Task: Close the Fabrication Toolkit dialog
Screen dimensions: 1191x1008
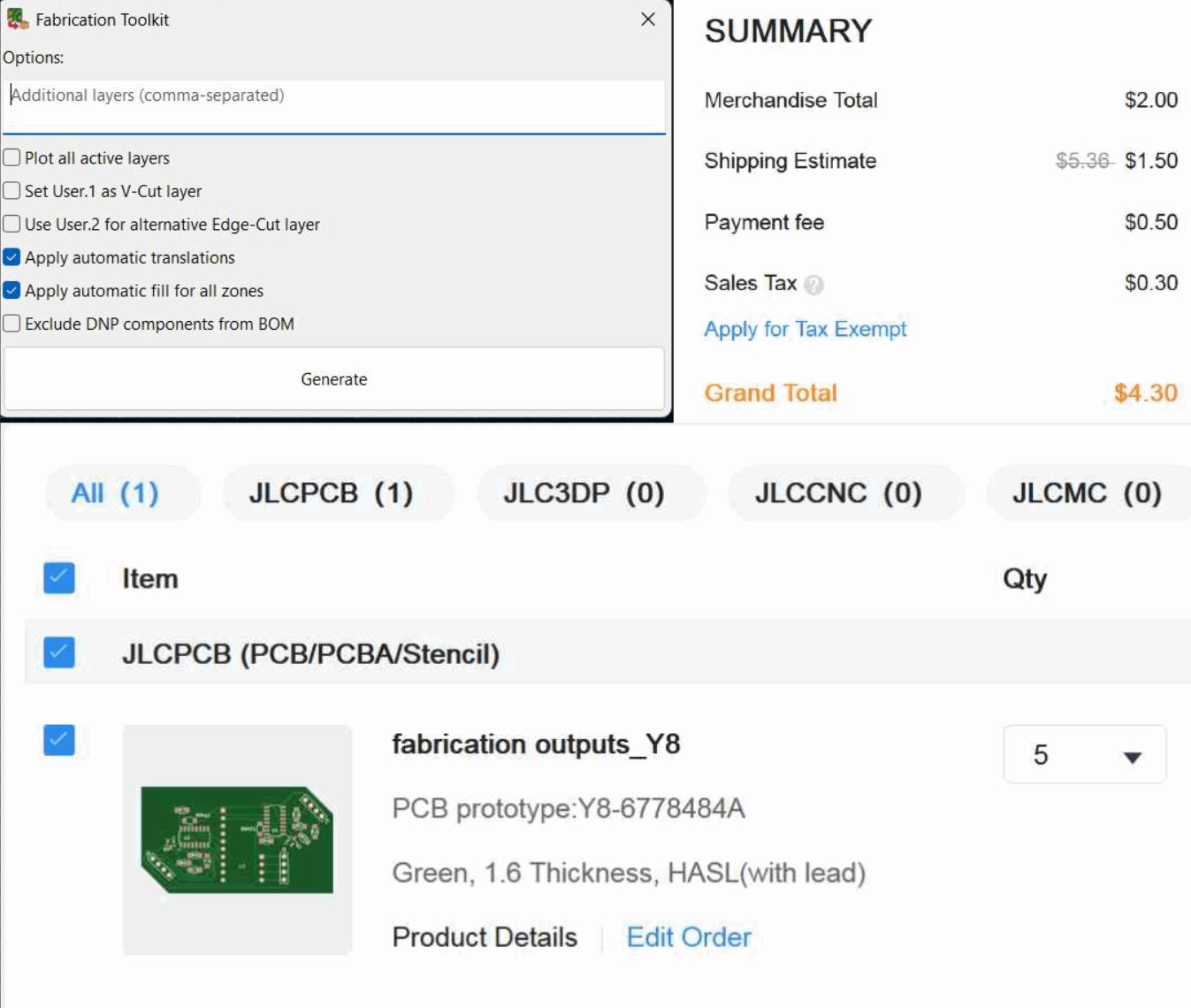Action: [648, 19]
